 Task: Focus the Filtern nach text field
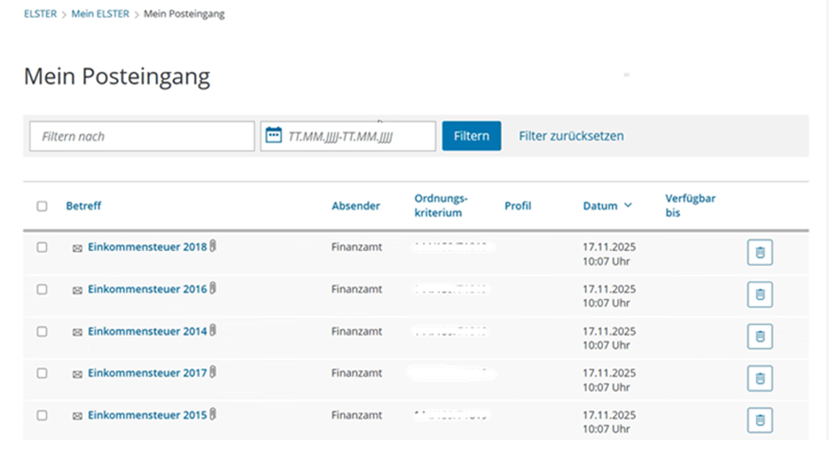pos(142,136)
